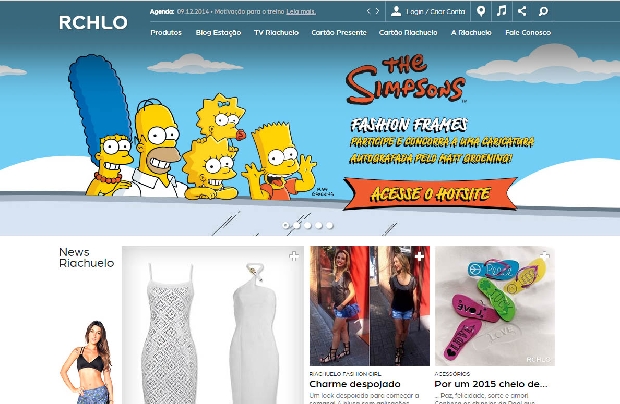
Task: Open A Riachuelo menu
Action: 471,32
